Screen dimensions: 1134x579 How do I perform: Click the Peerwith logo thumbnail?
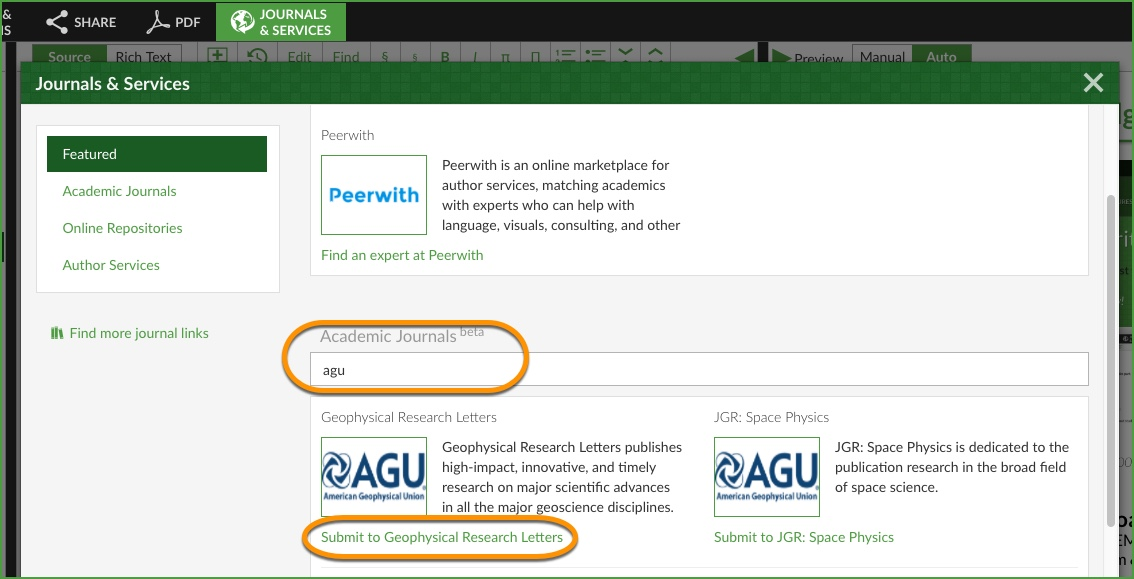coord(374,194)
